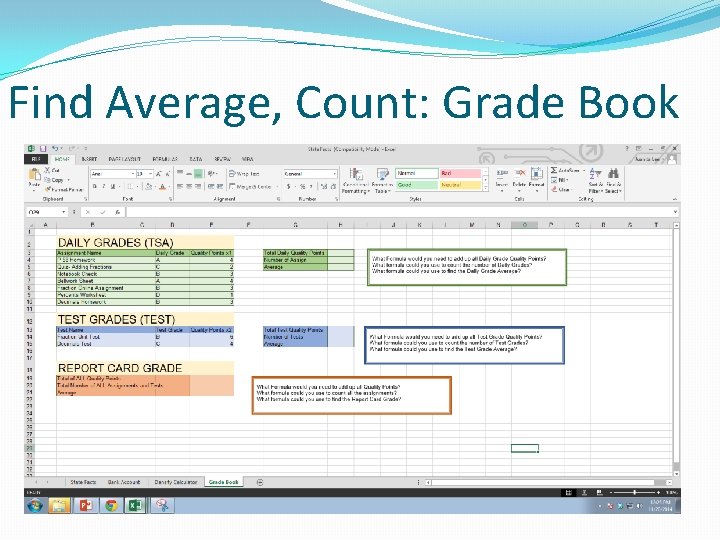720x540 pixels.
Task: Click the Copy icon in Clipboard group
Action: (x=47, y=180)
